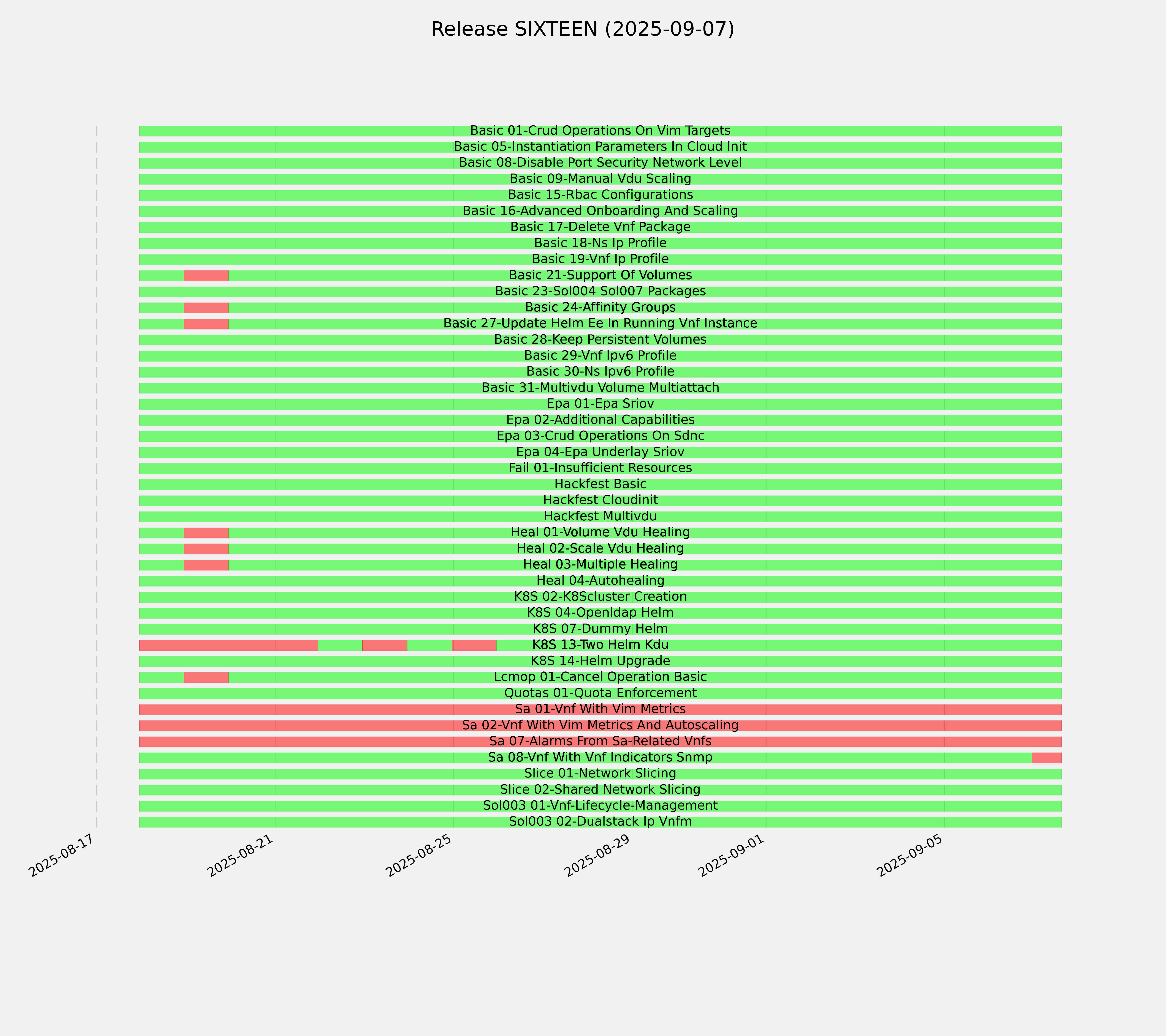Select the Slice 01-Network Slicing bar
Image resolution: width=1166 pixels, height=1036 pixels.
[x=600, y=774]
